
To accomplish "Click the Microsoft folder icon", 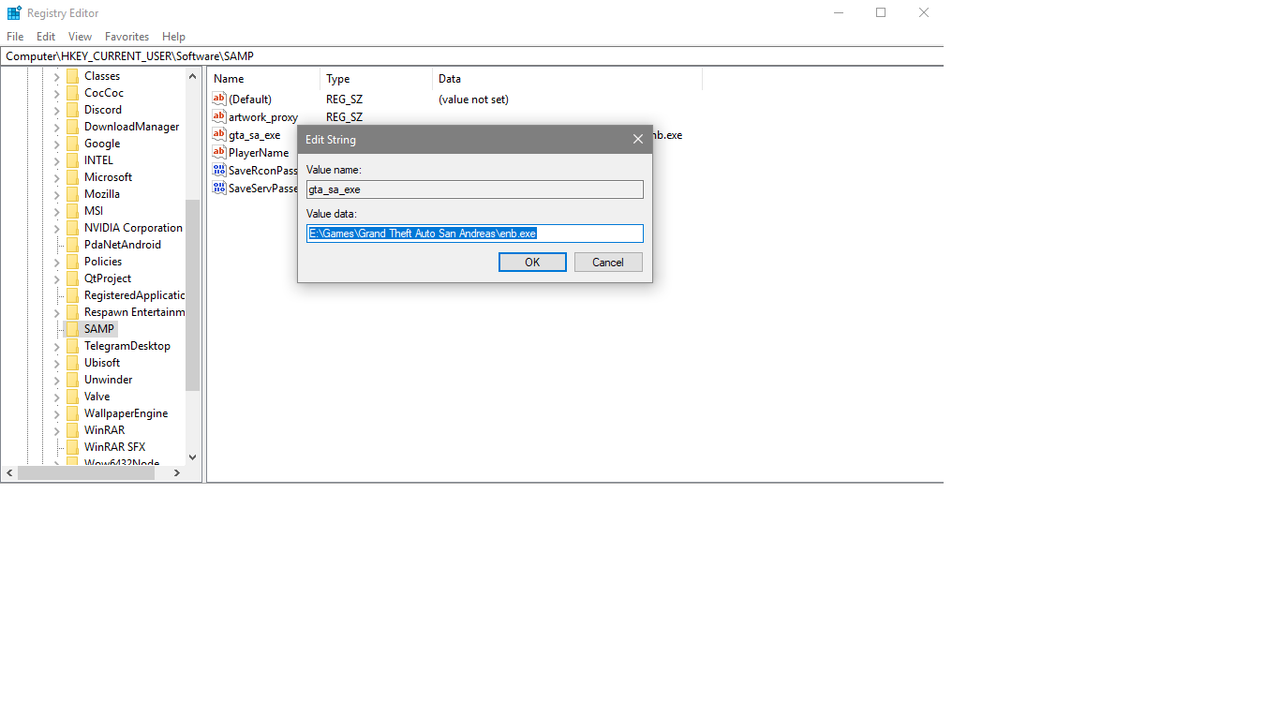I will point(73,177).
